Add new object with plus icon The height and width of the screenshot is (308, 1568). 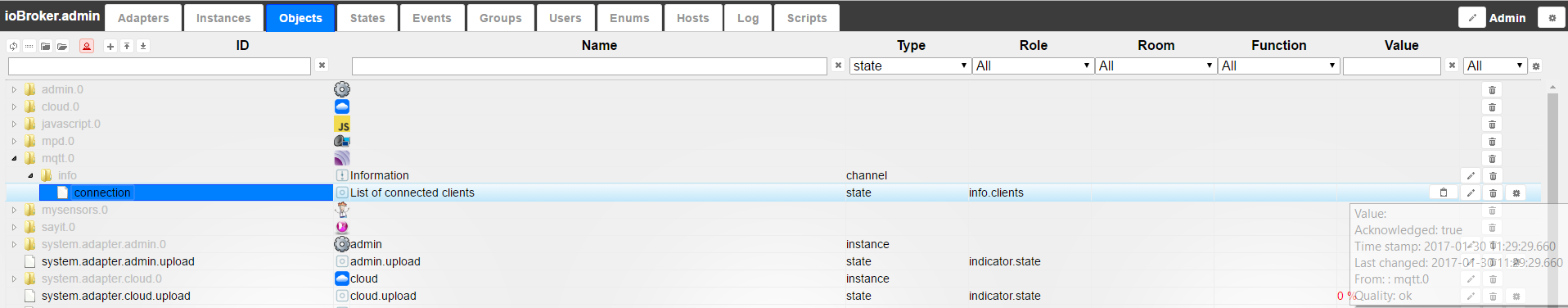(110, 46)
